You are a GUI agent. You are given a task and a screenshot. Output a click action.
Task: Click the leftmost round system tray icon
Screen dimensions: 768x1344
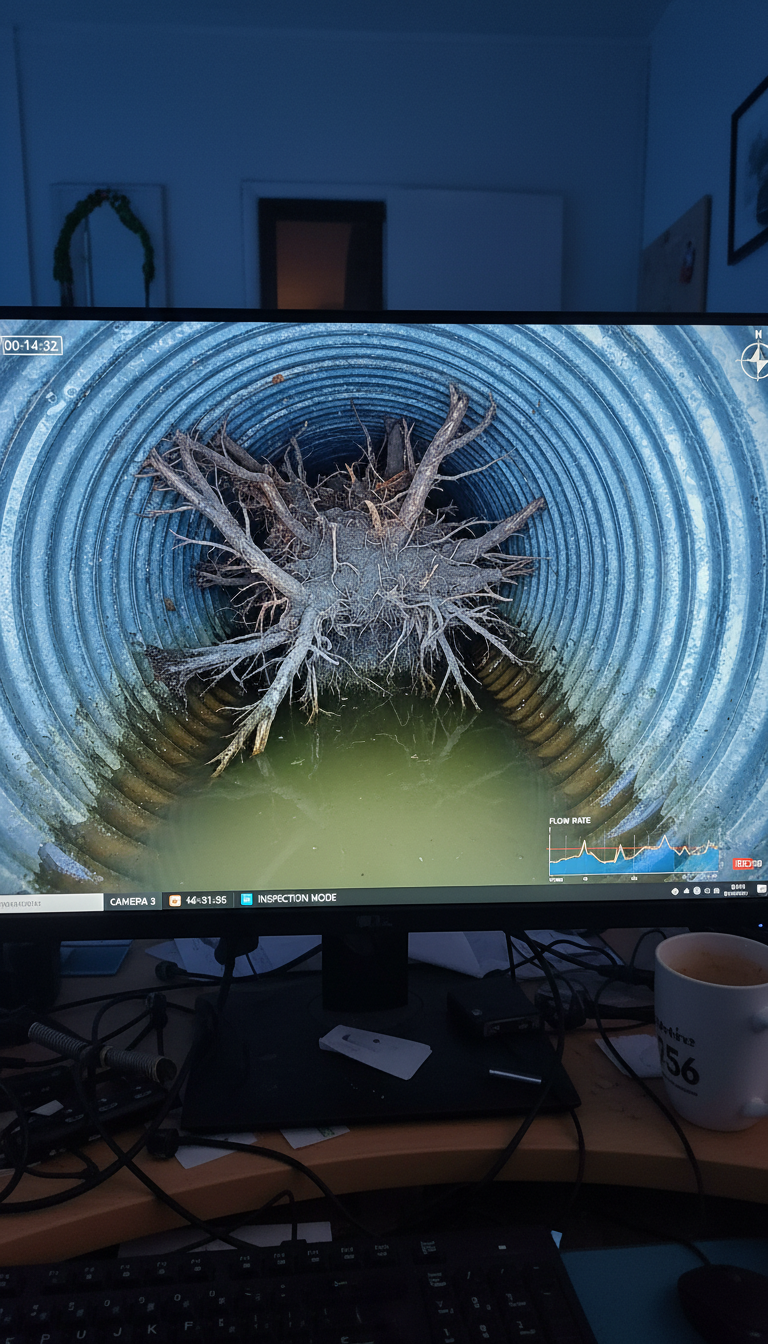[x=675, y=891]
